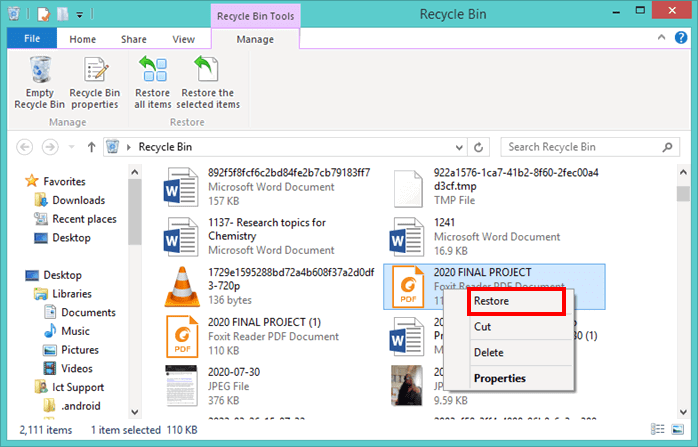The image size is (698, 447).
Task: Switch to Large icons view in status bar
Action: pyautogui.click(x=678, y=429)
